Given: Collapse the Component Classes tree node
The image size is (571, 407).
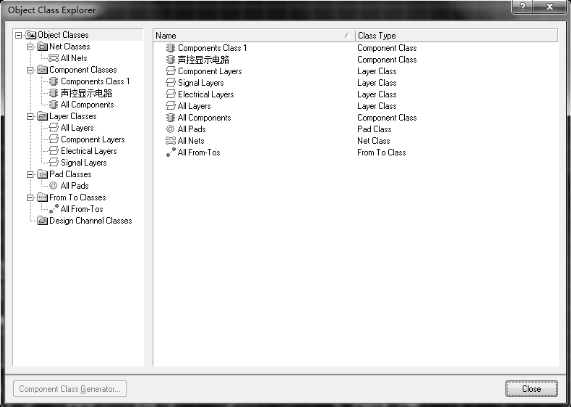Looking at the screenshot, I should click(x=31, y=70).
